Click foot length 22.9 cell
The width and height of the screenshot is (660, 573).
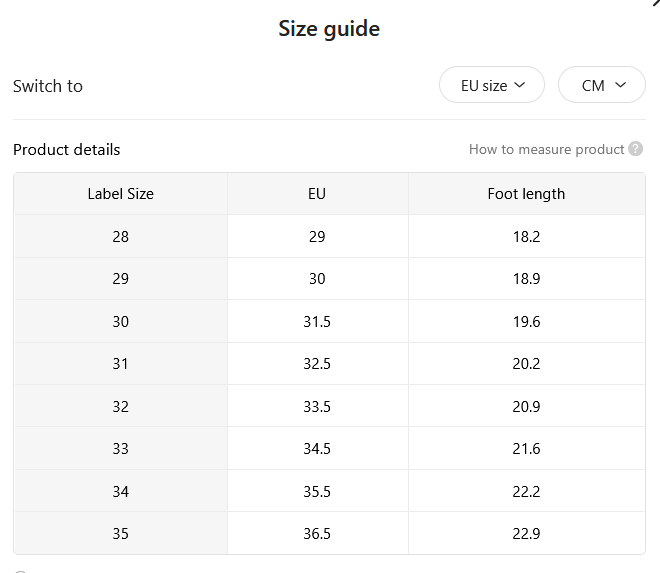click(526, 534)
